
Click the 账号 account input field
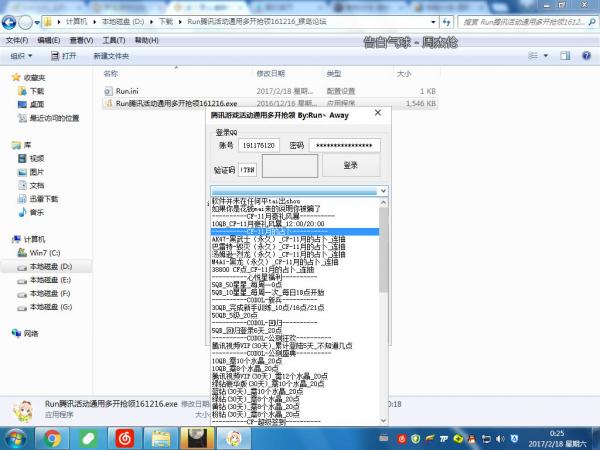click(x=259, y=145)
